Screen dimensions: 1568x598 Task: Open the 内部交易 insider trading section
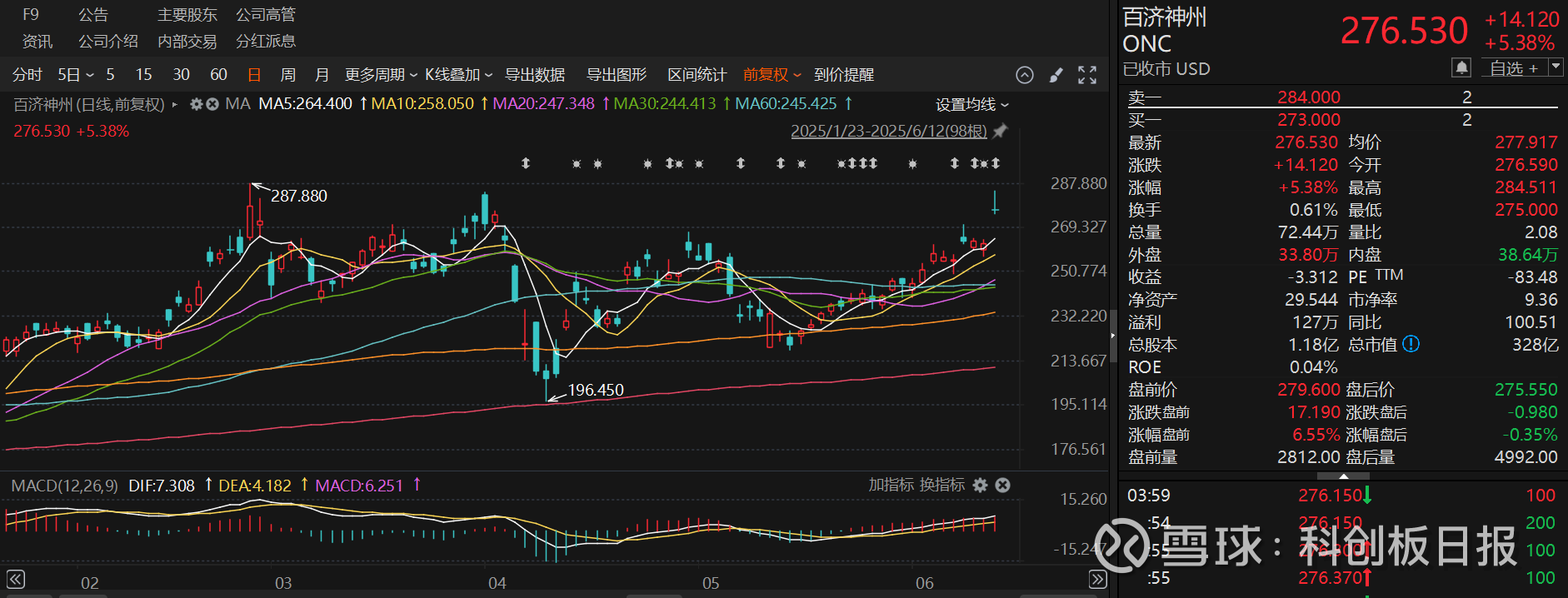[187, 42]
